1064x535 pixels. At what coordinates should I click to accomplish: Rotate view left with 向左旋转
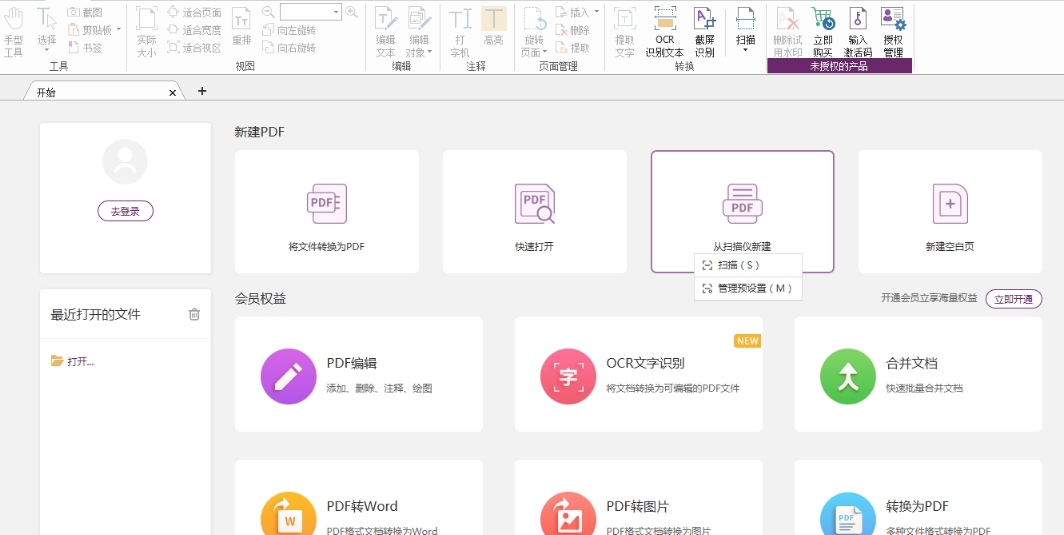click(289, 30)
